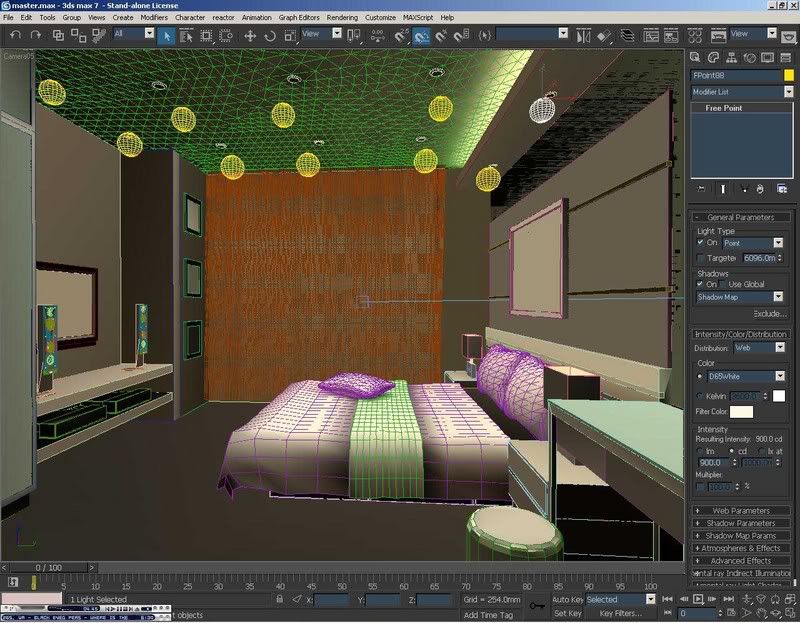This screenshot has height=623, width=800.
Task: Click the FPoint88 object name field
Action: pos(736,76)
